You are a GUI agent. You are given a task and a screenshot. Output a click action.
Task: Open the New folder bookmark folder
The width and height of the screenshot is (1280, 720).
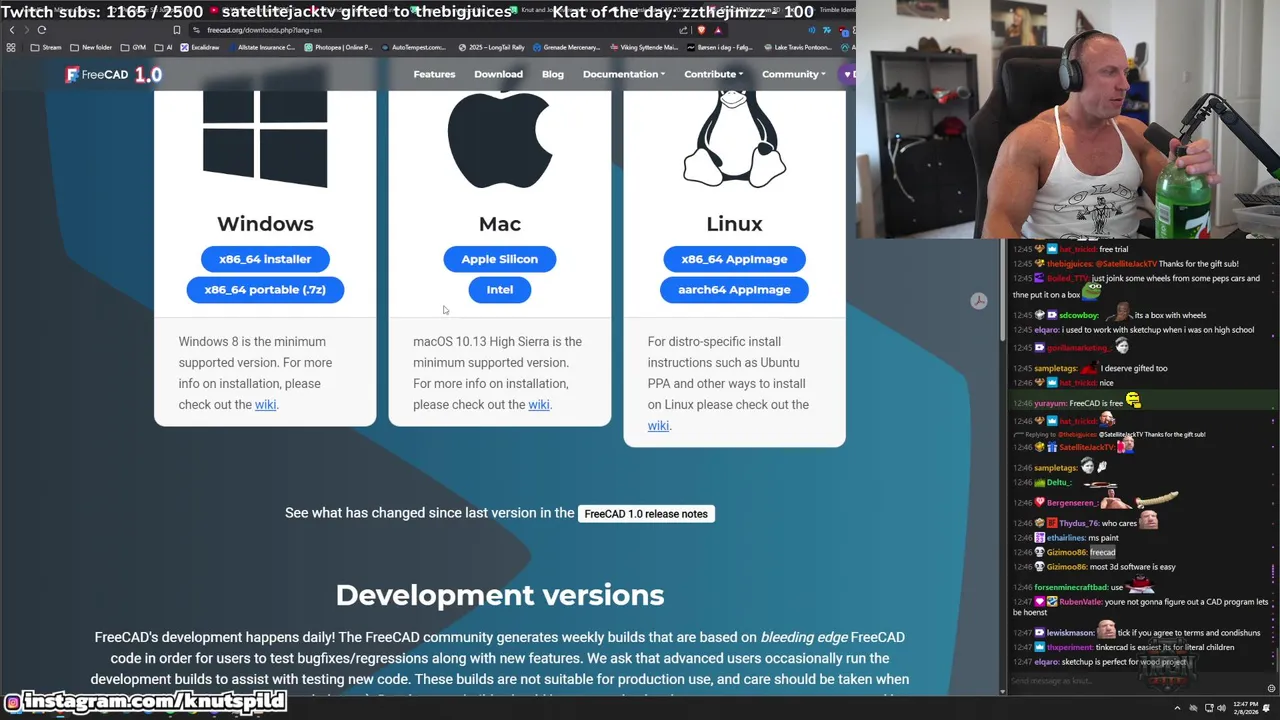(92, 47)
